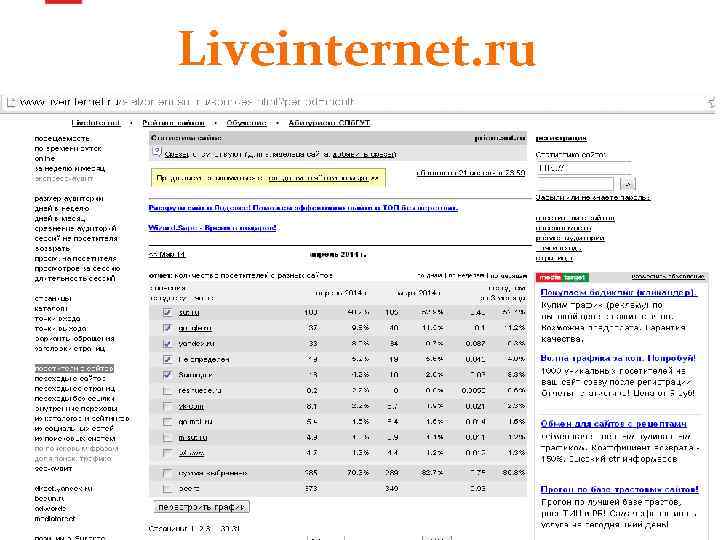Viewport: 720px width, 540px height.
Task: Open 'каталоги' report
Action: (51, 309)
